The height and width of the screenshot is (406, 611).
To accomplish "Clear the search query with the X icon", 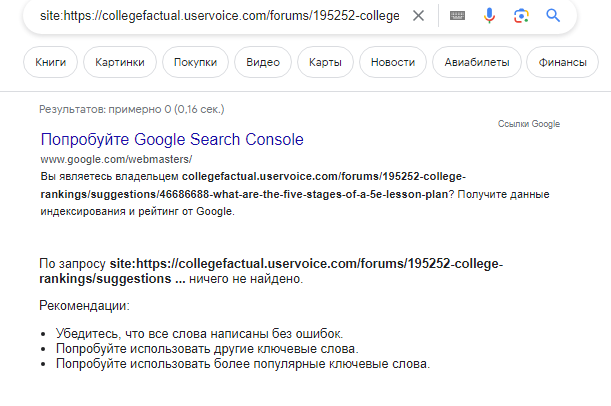I will coord(419,16).
